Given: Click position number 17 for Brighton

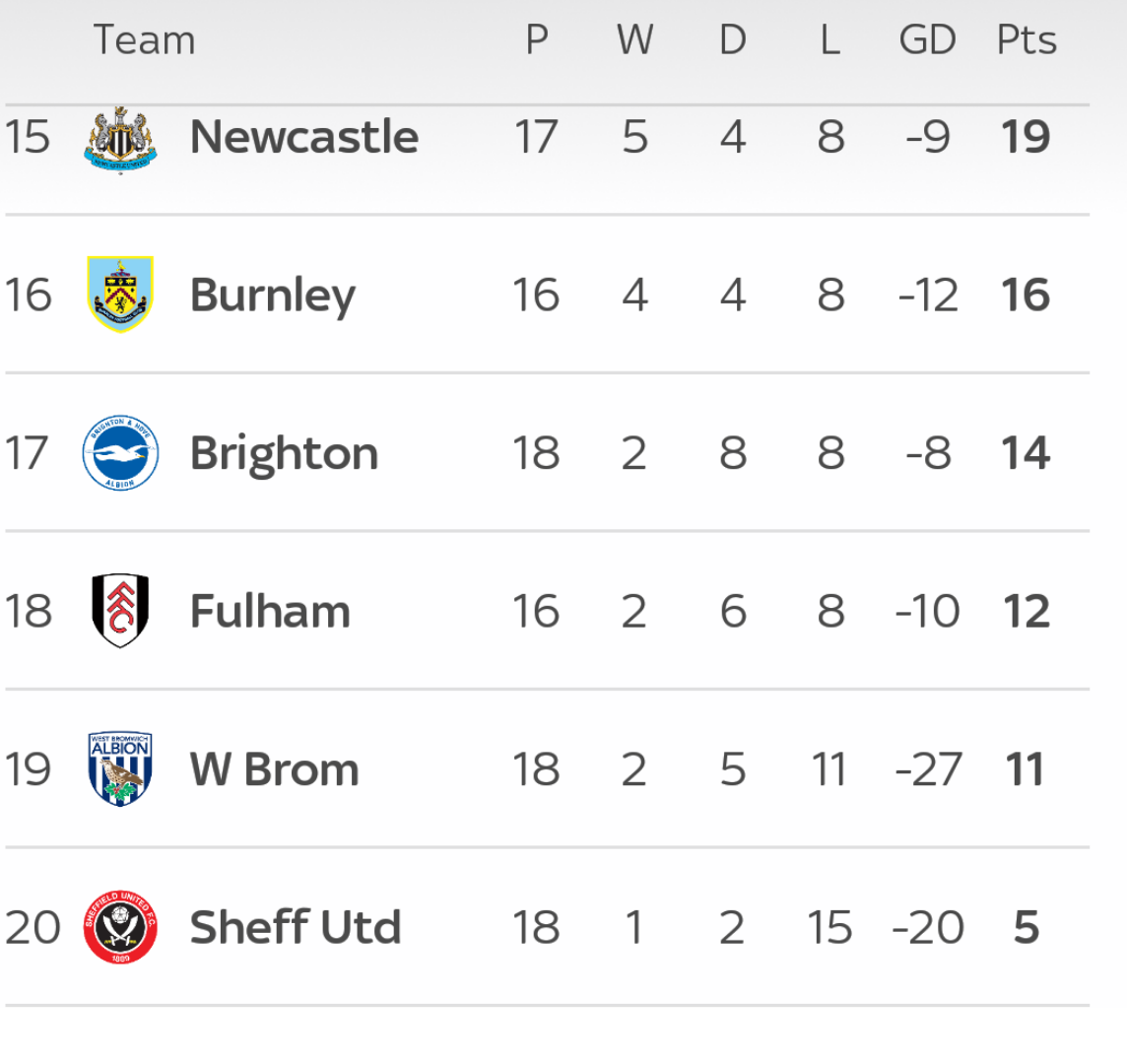Looking at the screenshot, I should pos(28,453).
